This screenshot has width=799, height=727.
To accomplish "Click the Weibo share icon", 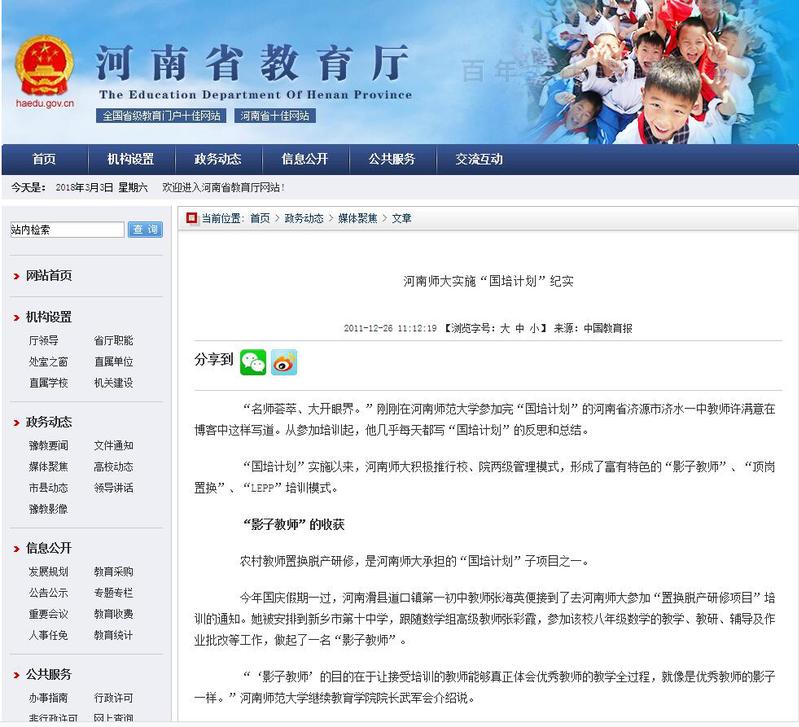I will coord(284,362).
